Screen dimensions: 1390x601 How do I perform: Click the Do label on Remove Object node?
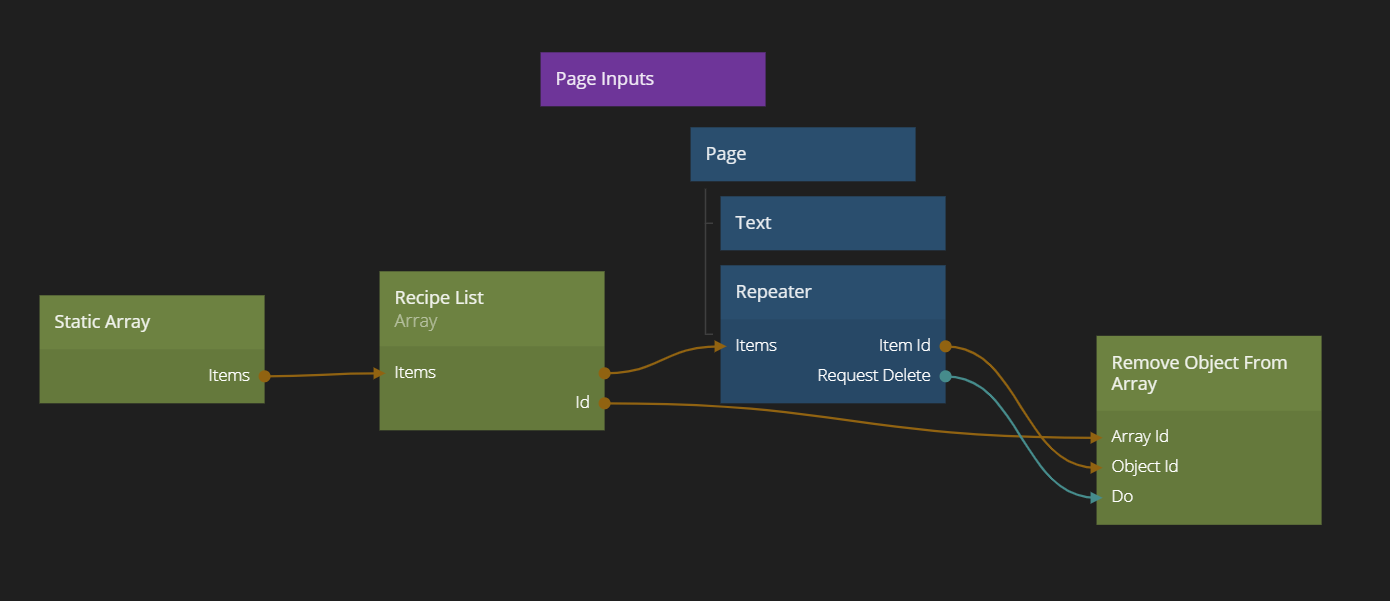pyautogui.click(x=1122, y=497)
